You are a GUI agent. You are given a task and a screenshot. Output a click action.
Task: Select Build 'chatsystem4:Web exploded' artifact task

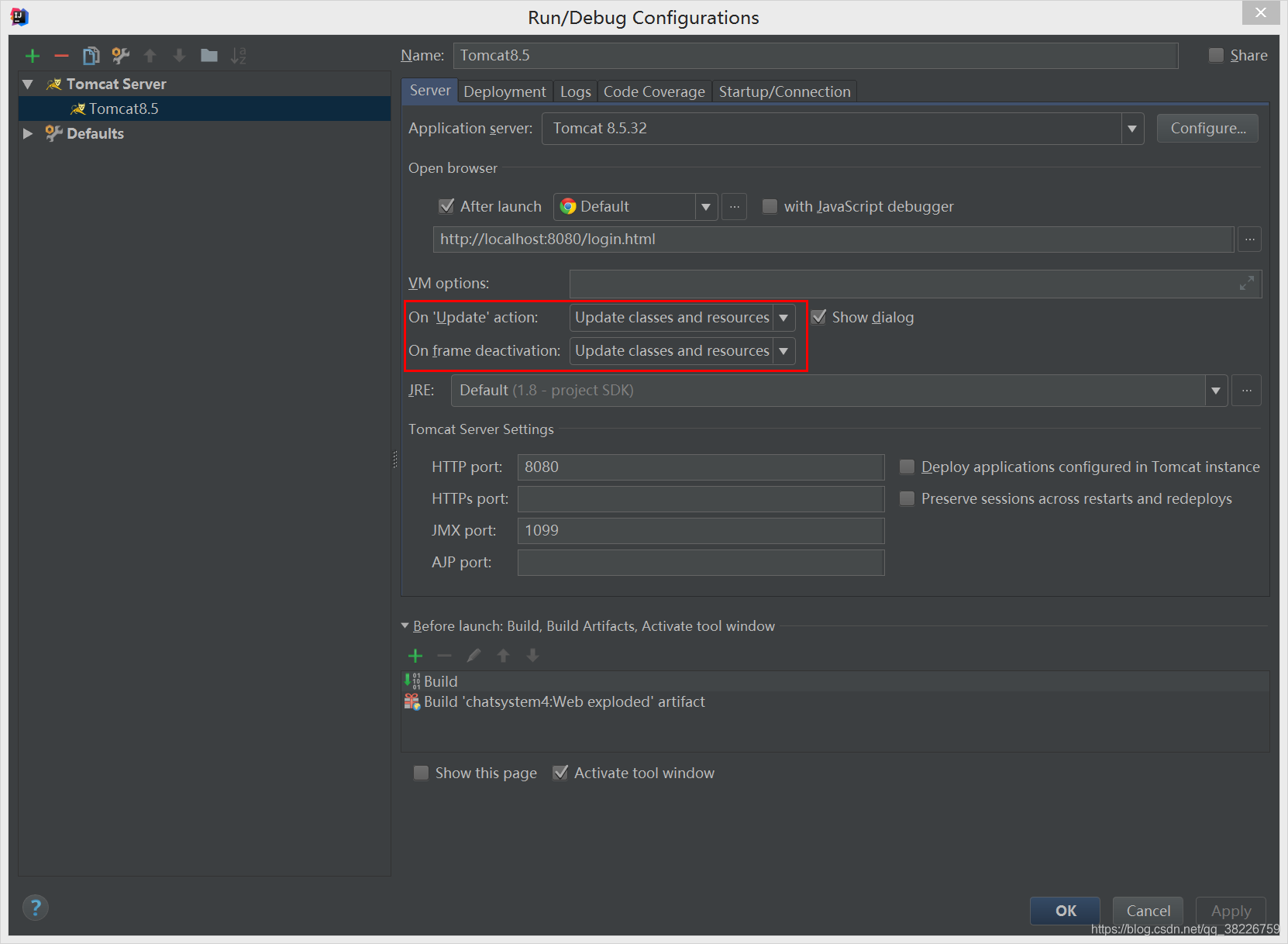click(x=835, y=701)
